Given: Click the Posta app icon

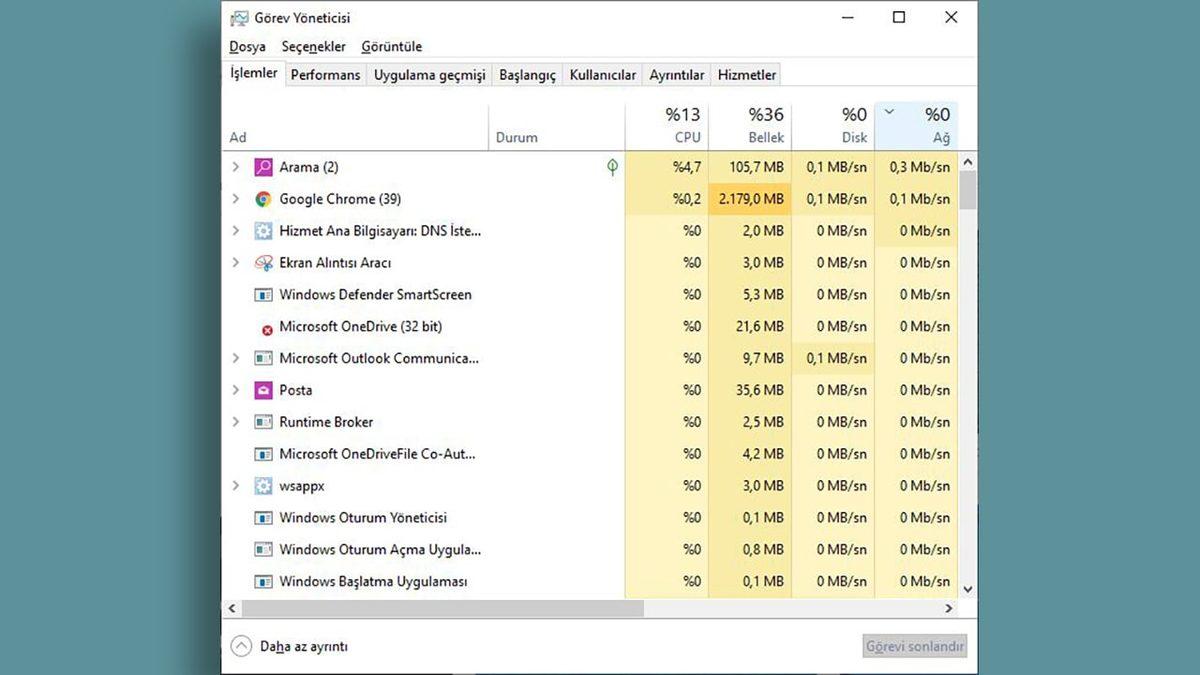Looking at the screenshot, I should (x=263, y=390).
